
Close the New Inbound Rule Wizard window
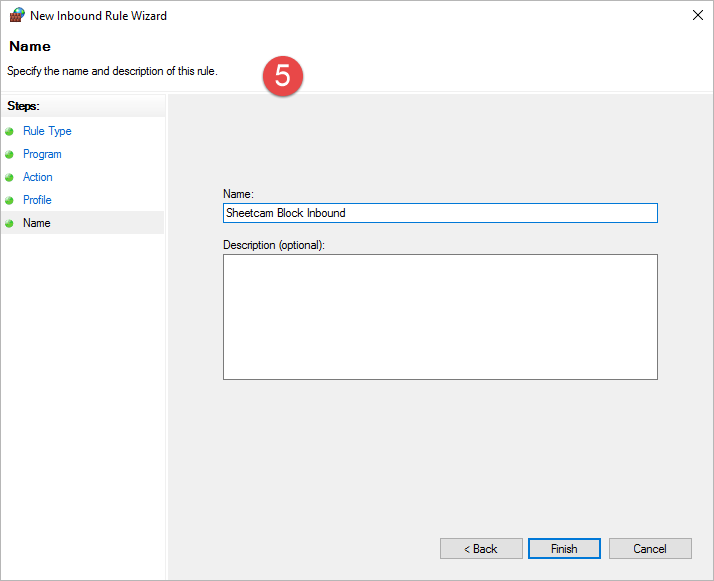pyautogui.click(x=696, y=16)
